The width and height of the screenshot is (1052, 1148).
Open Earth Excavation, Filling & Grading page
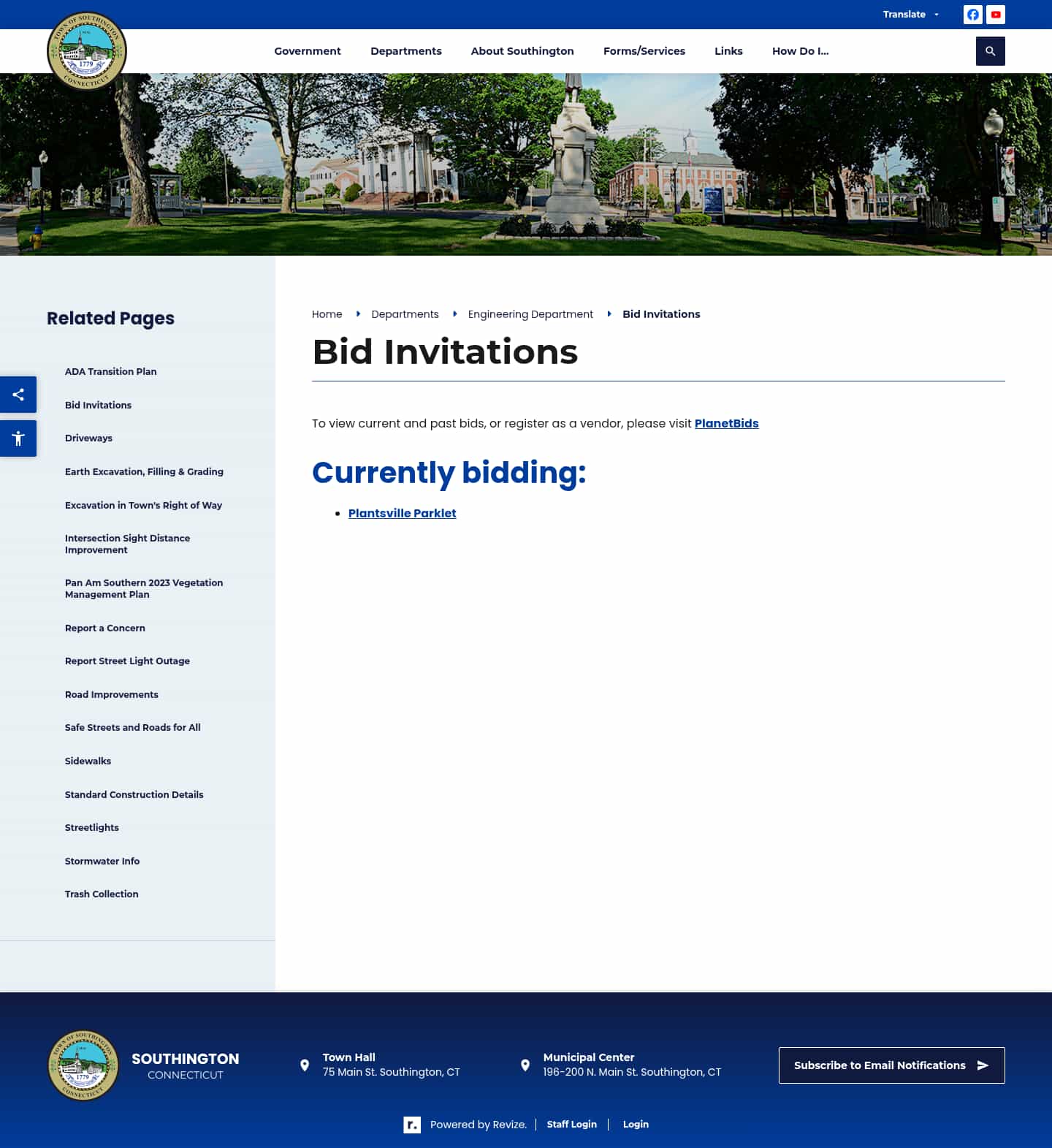144,471
